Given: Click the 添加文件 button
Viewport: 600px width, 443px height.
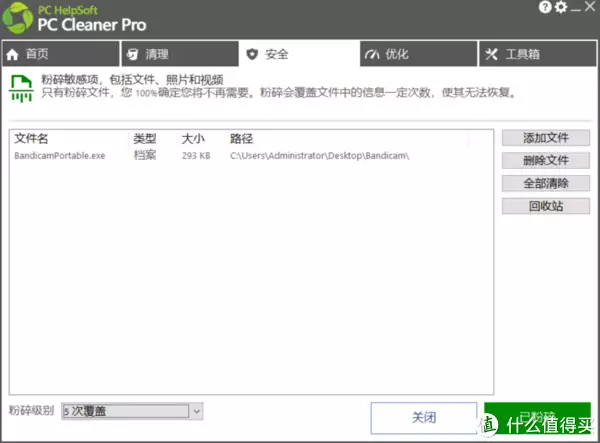Looking at the screenshot, I should coord(546,138).
